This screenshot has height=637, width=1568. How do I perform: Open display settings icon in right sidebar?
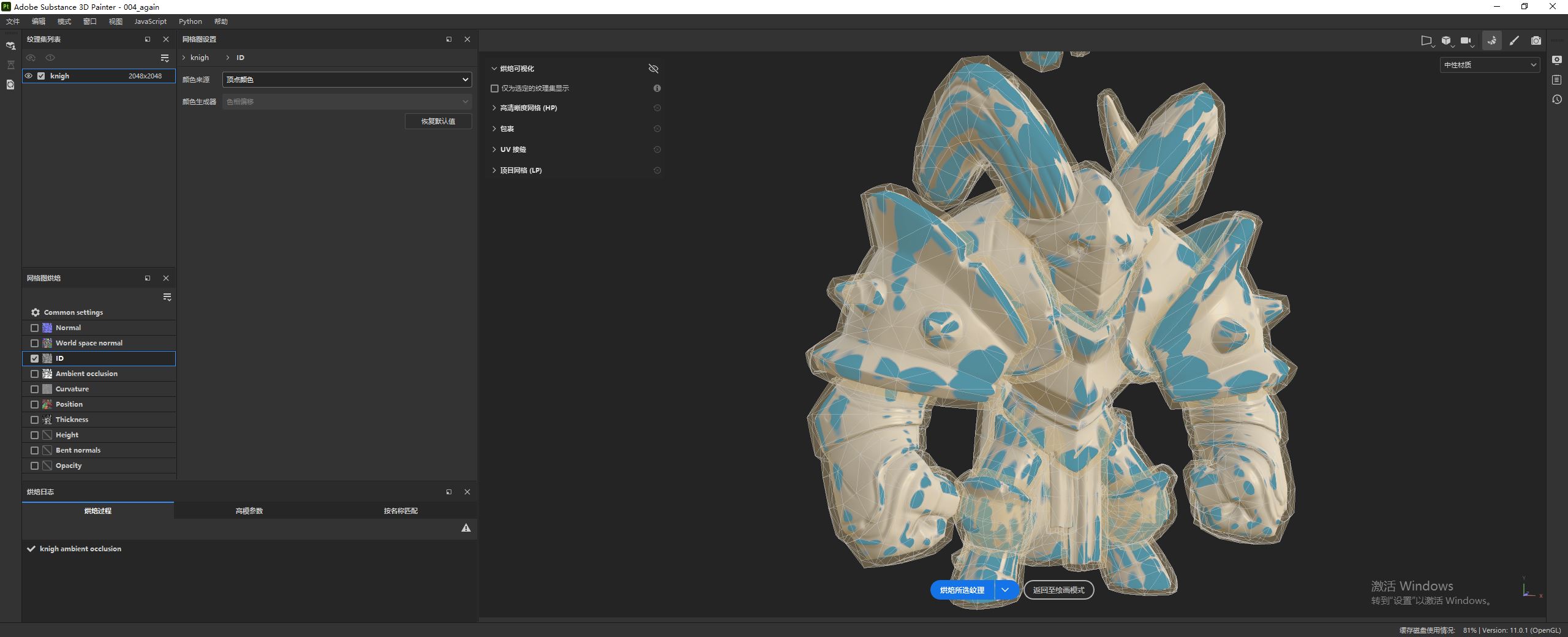coord(1557,60)
